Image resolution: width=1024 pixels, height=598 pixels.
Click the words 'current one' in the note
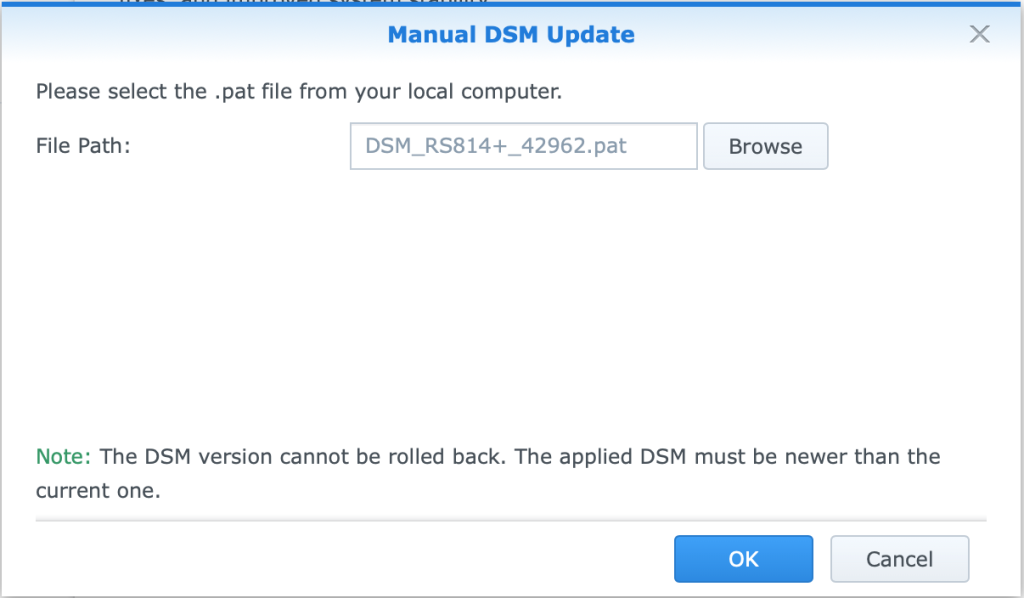tap(98, 491)
